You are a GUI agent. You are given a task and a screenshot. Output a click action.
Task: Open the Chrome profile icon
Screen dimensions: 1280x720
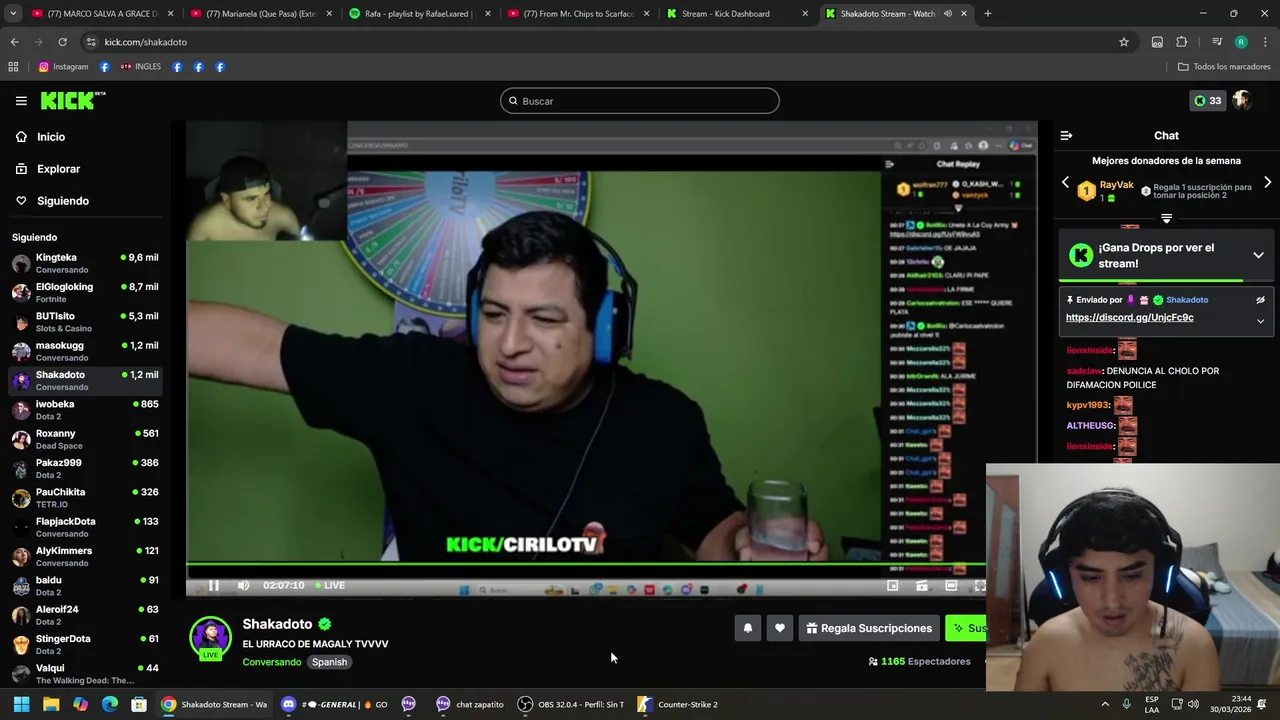click(x=1241, y=42)
